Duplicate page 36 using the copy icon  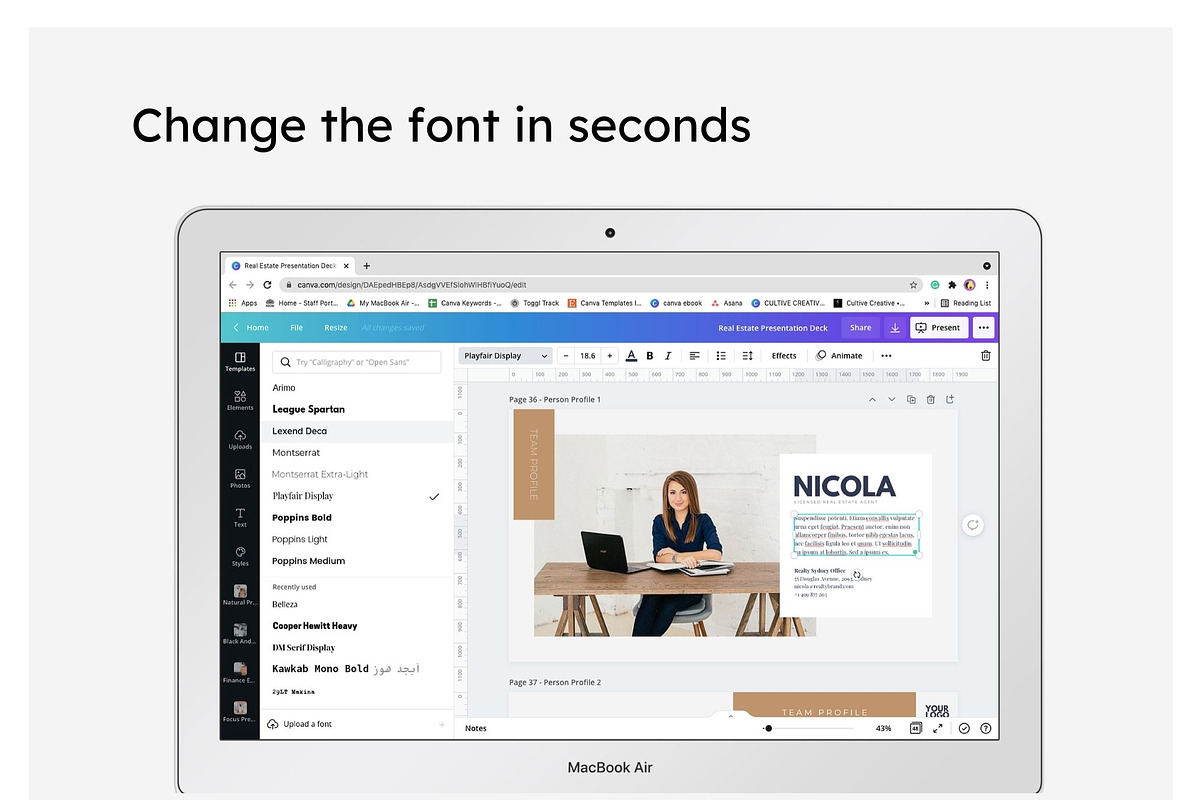click(x=911, y=399)
